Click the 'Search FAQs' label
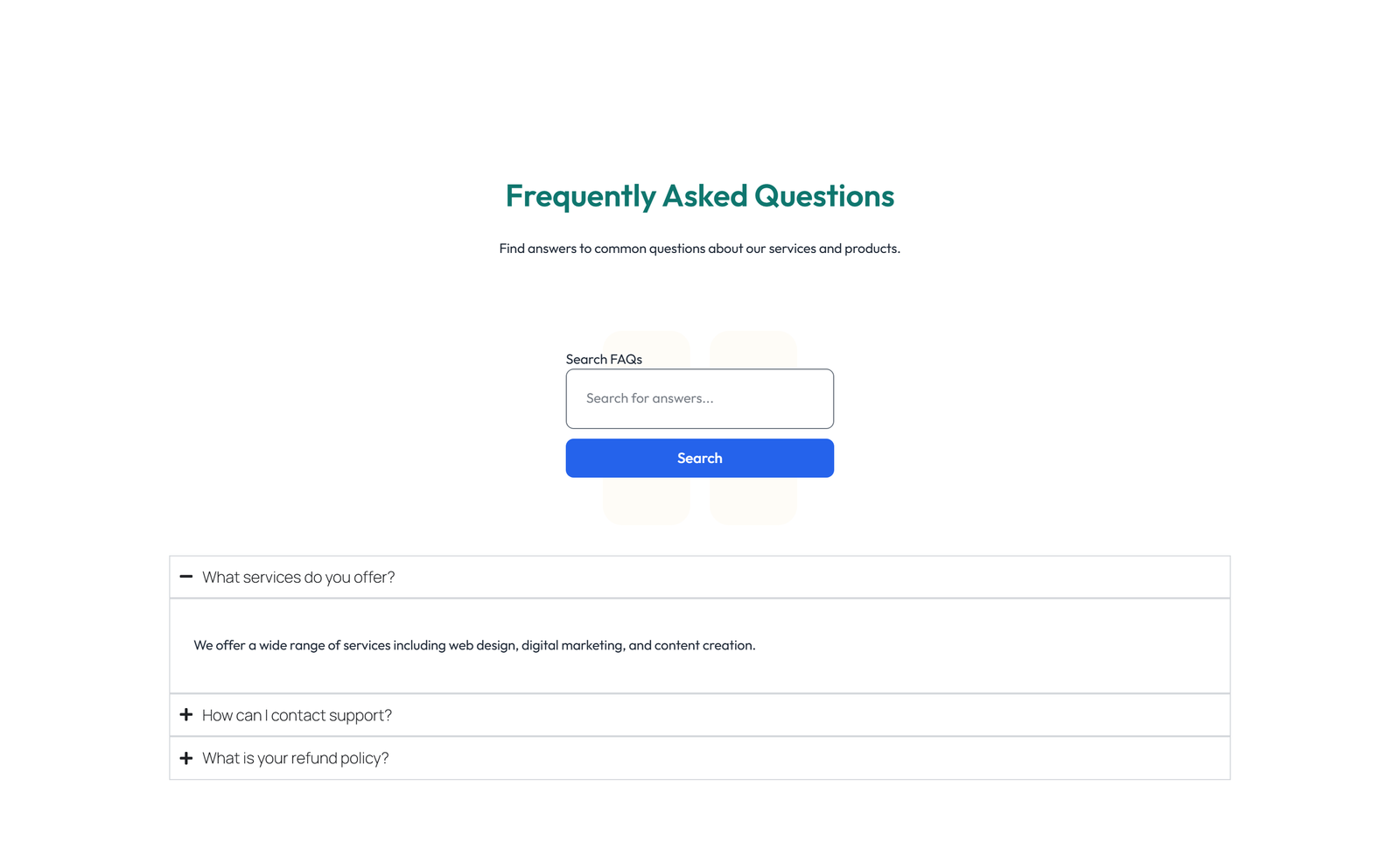Screen dimensions: 1400x856 [x=604, y=359]
